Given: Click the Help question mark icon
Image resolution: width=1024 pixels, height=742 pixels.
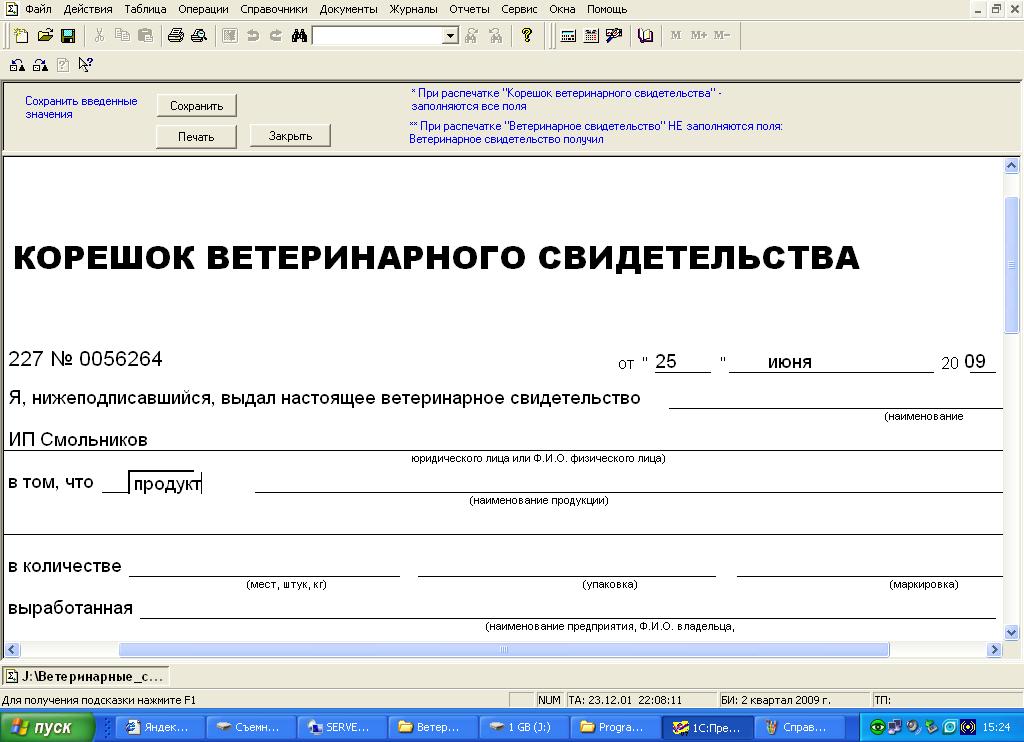Looking at the screenshot, I should [x=527, y=36].
